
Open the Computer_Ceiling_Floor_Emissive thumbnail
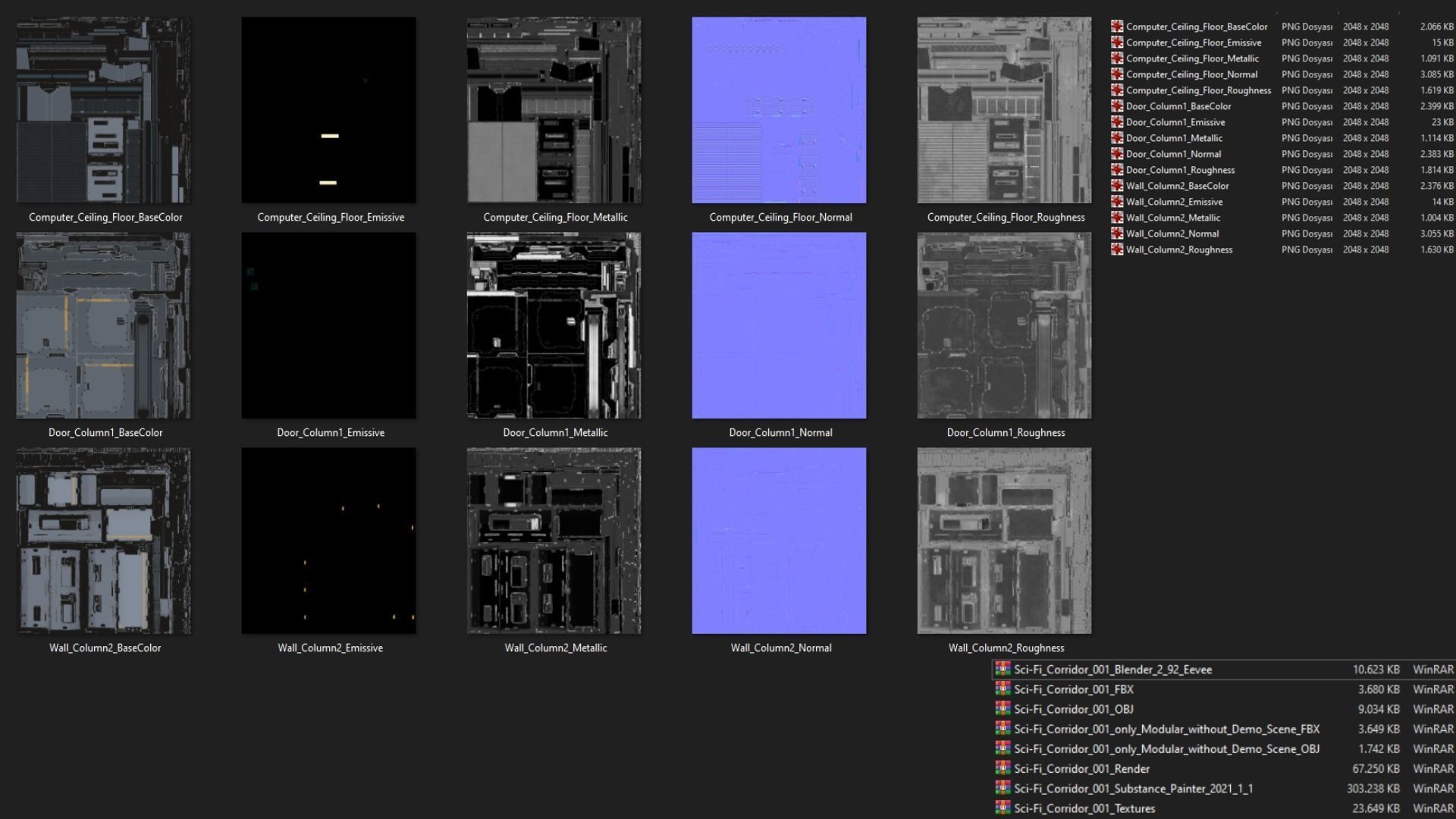click(328, 110)
